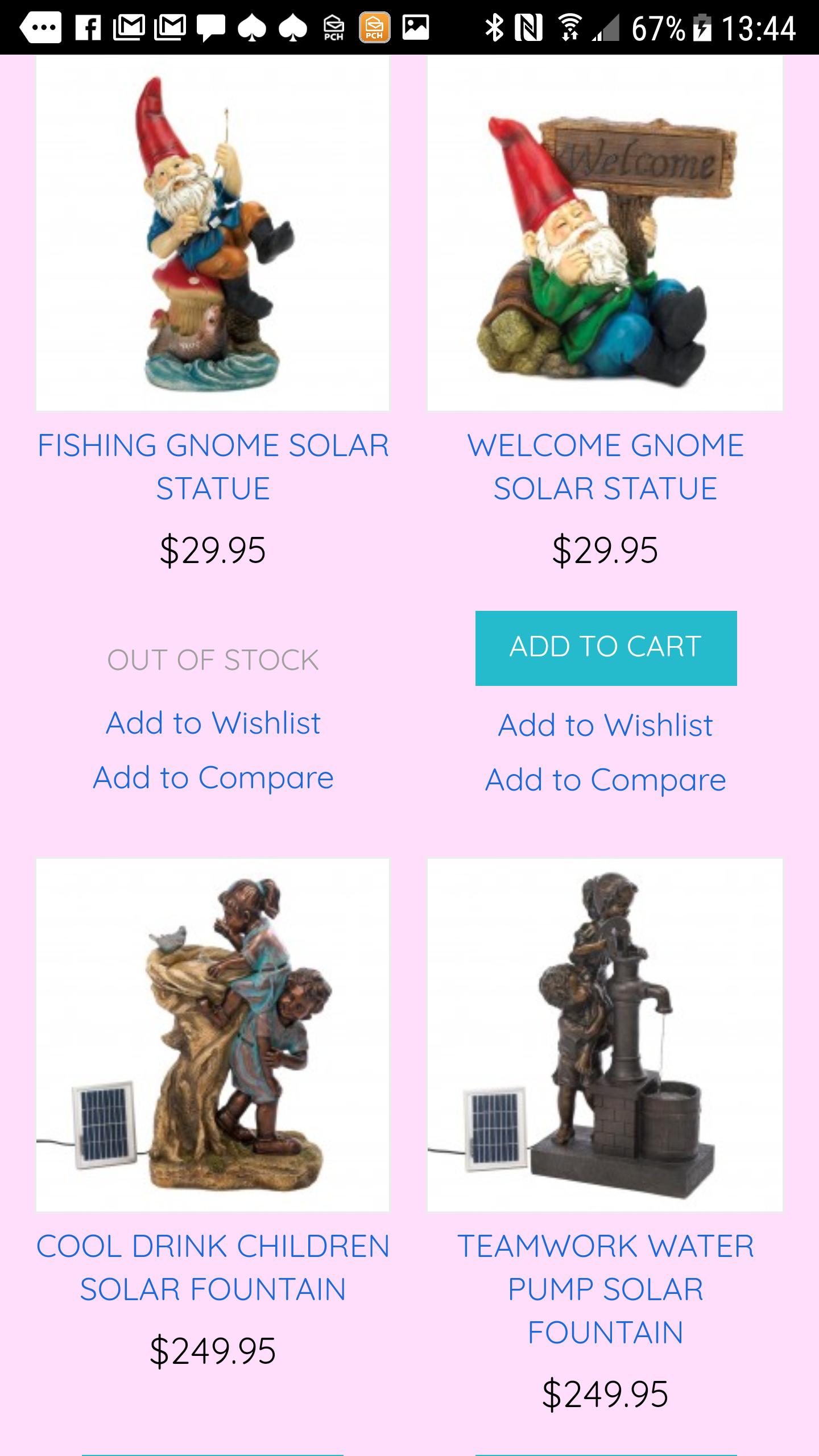The height and width of the screenshot is (1456, 819).
Task: Open Welcome Gnome Solar Statue title link
Action: coord(606,466)
